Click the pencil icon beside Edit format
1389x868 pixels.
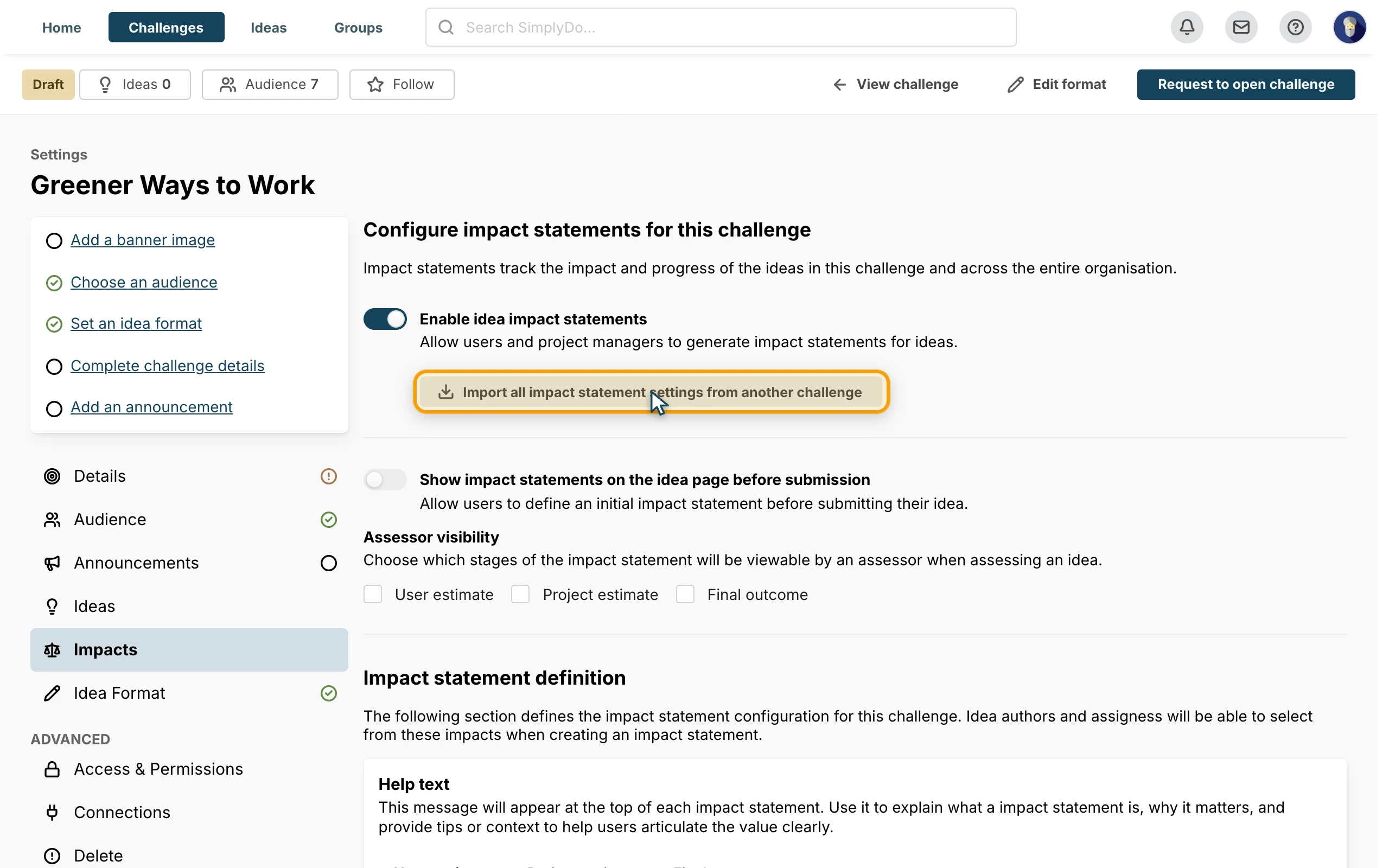pos(1015,85)
